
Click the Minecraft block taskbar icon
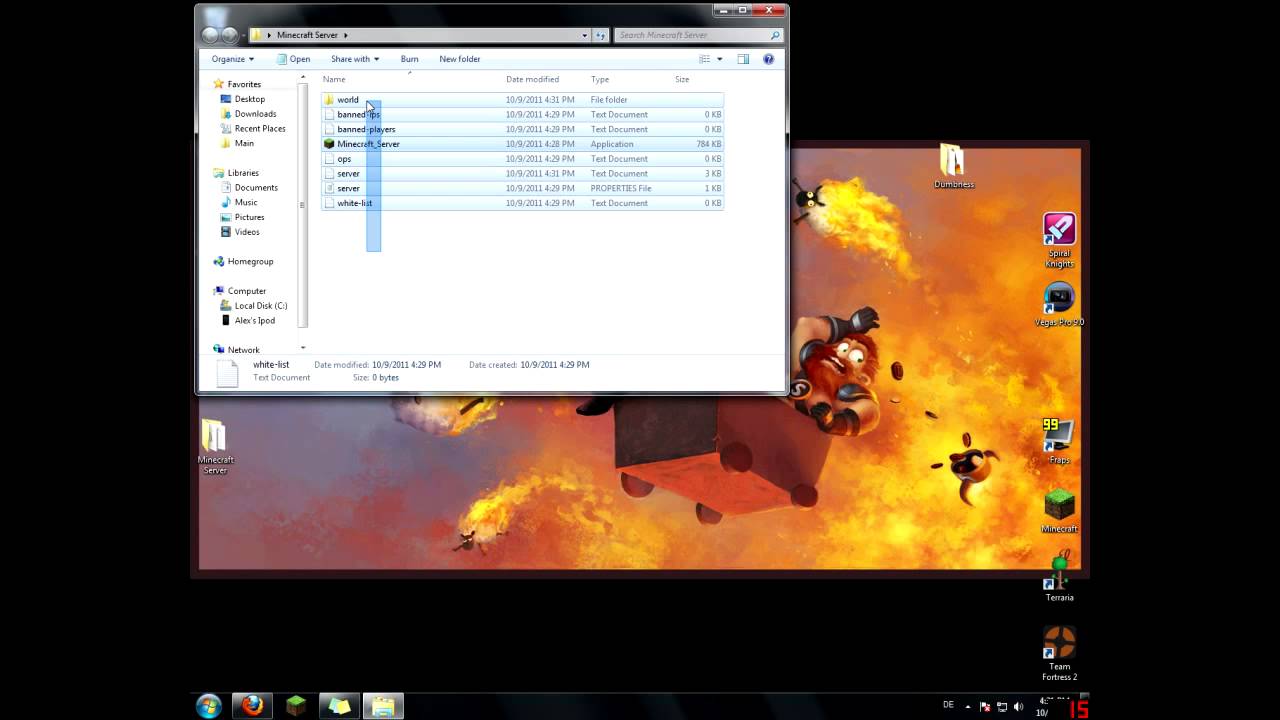(295, 705)
